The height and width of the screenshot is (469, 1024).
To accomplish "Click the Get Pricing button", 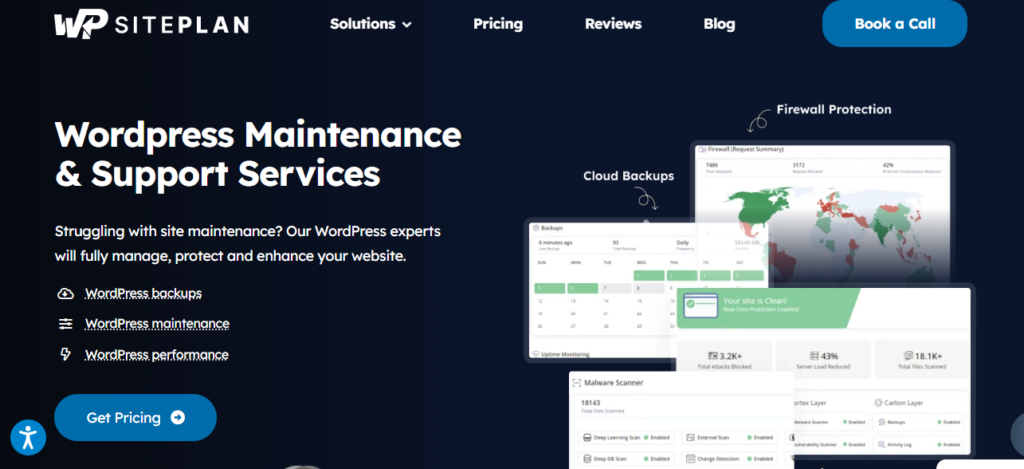I will point(135,417).
